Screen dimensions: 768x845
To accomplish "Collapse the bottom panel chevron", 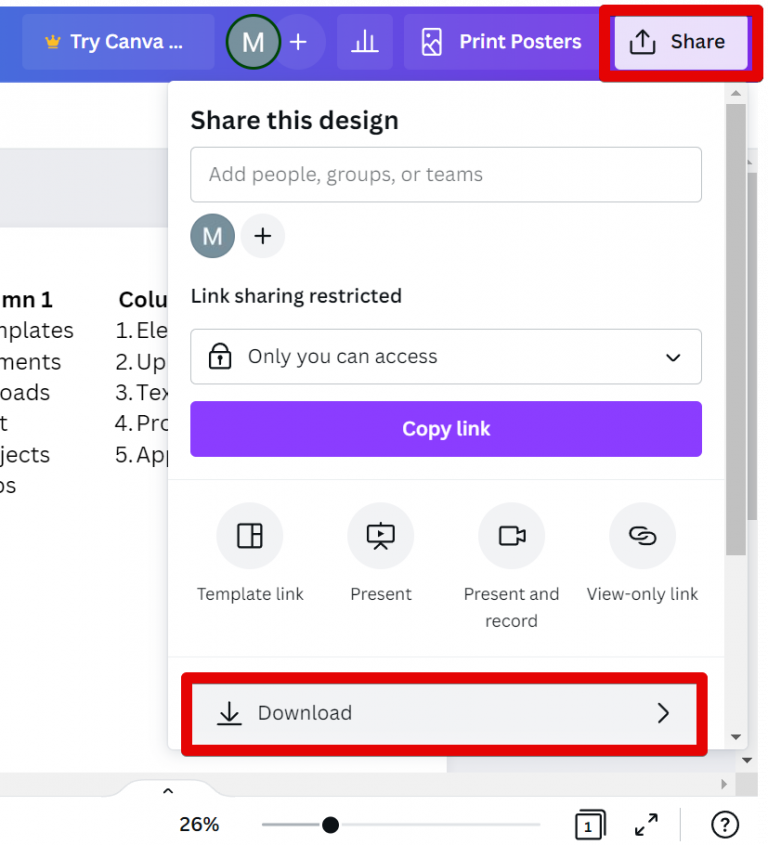I will (168, 789).
